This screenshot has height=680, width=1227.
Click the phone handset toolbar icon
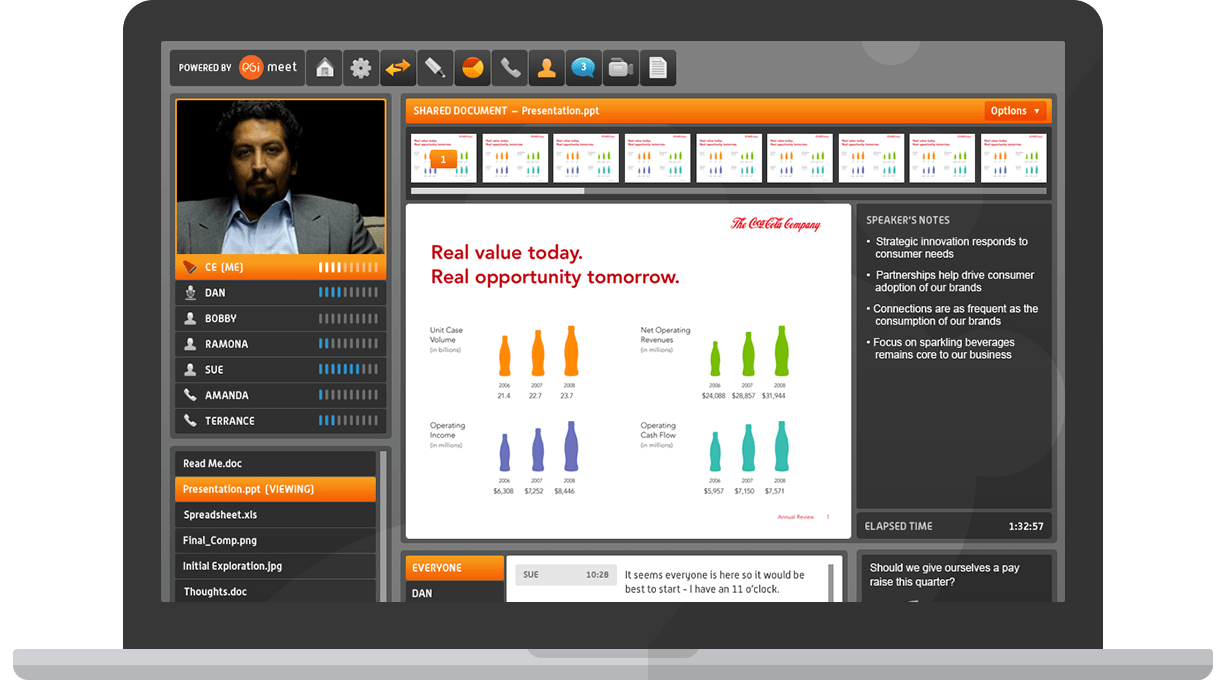(510, 68)
